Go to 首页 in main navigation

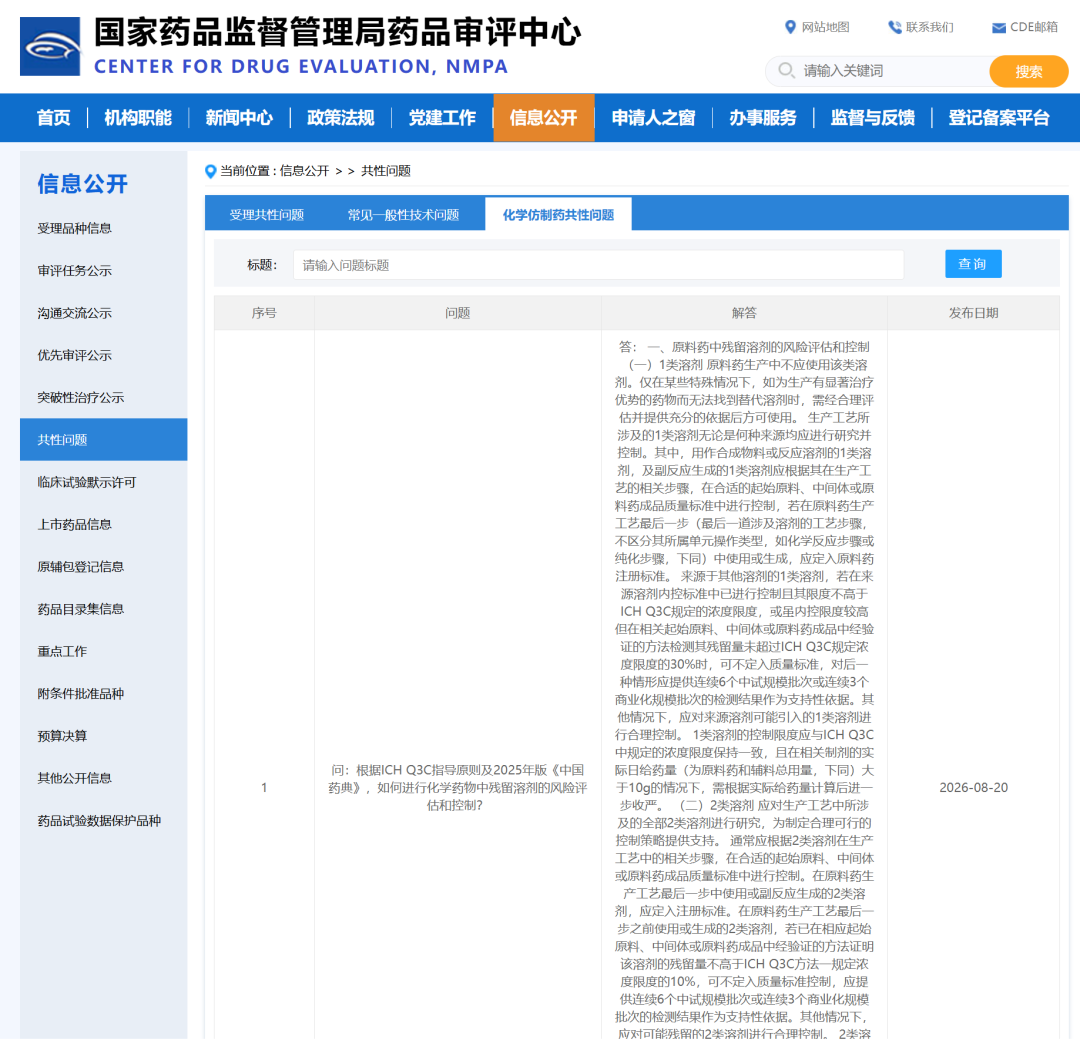(53, 118)
